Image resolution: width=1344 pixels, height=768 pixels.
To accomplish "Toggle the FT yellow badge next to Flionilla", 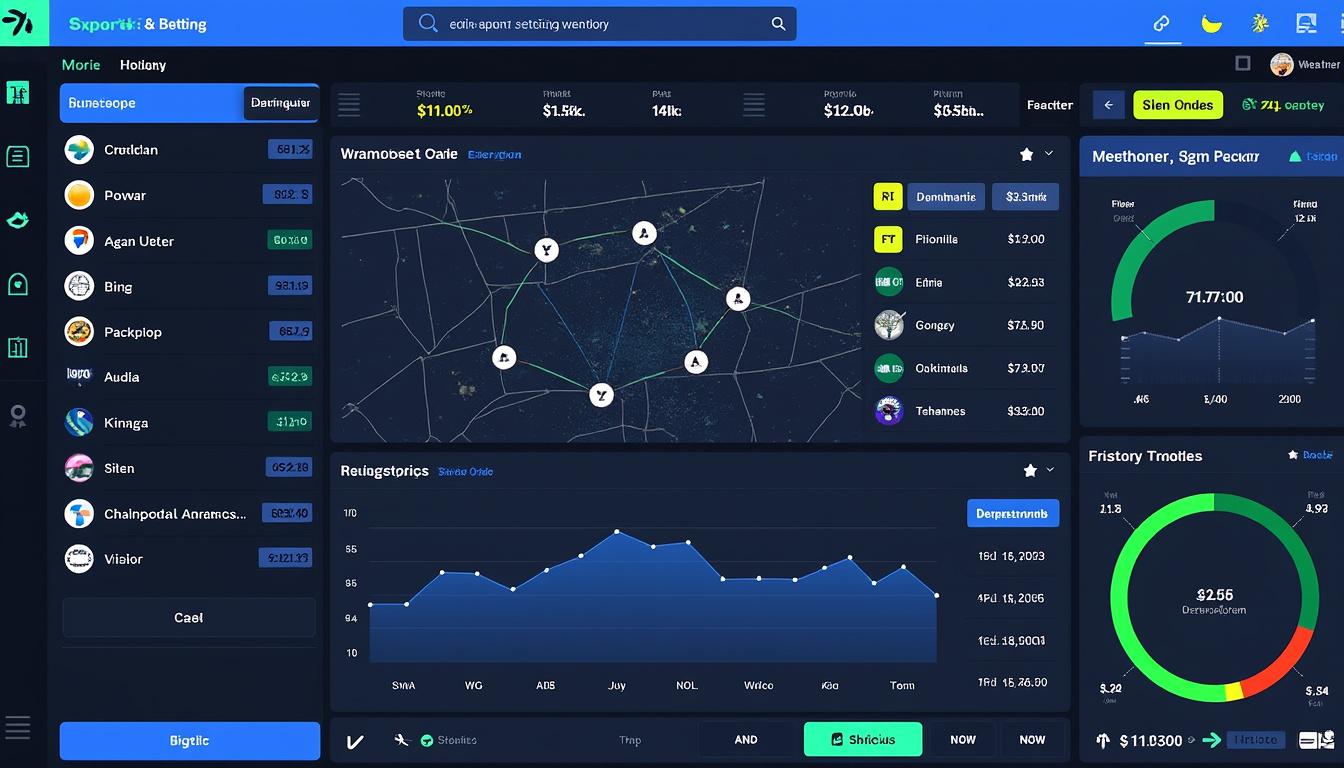I will 888,240.
